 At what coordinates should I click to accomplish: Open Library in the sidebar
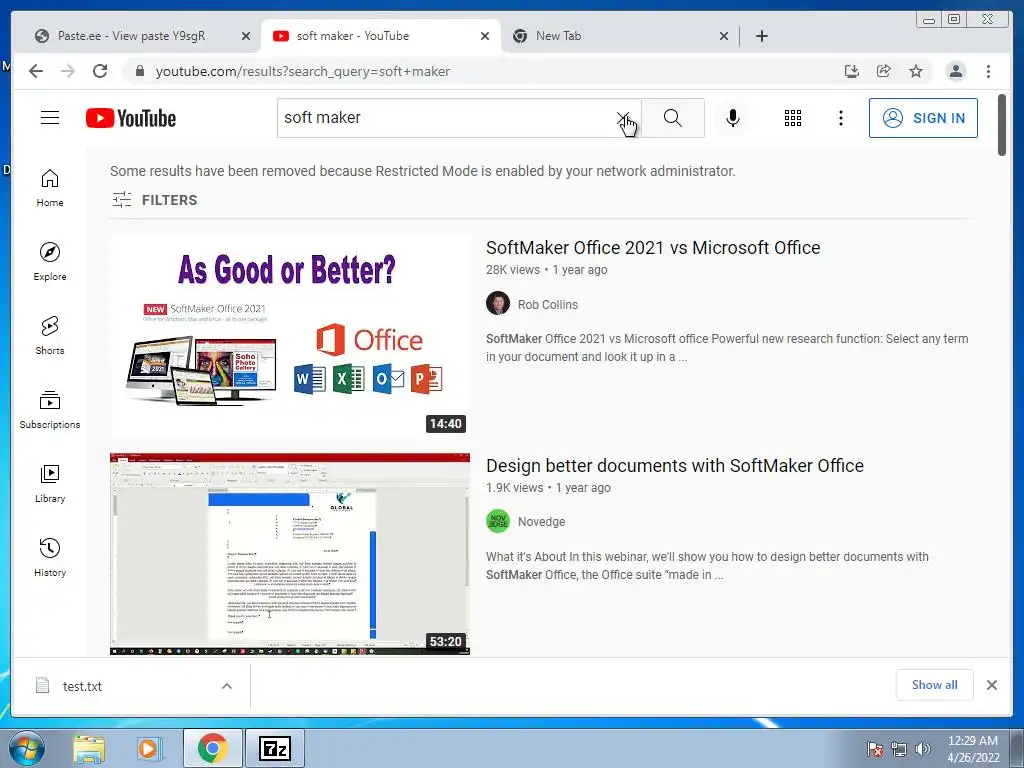click(50, 484)
